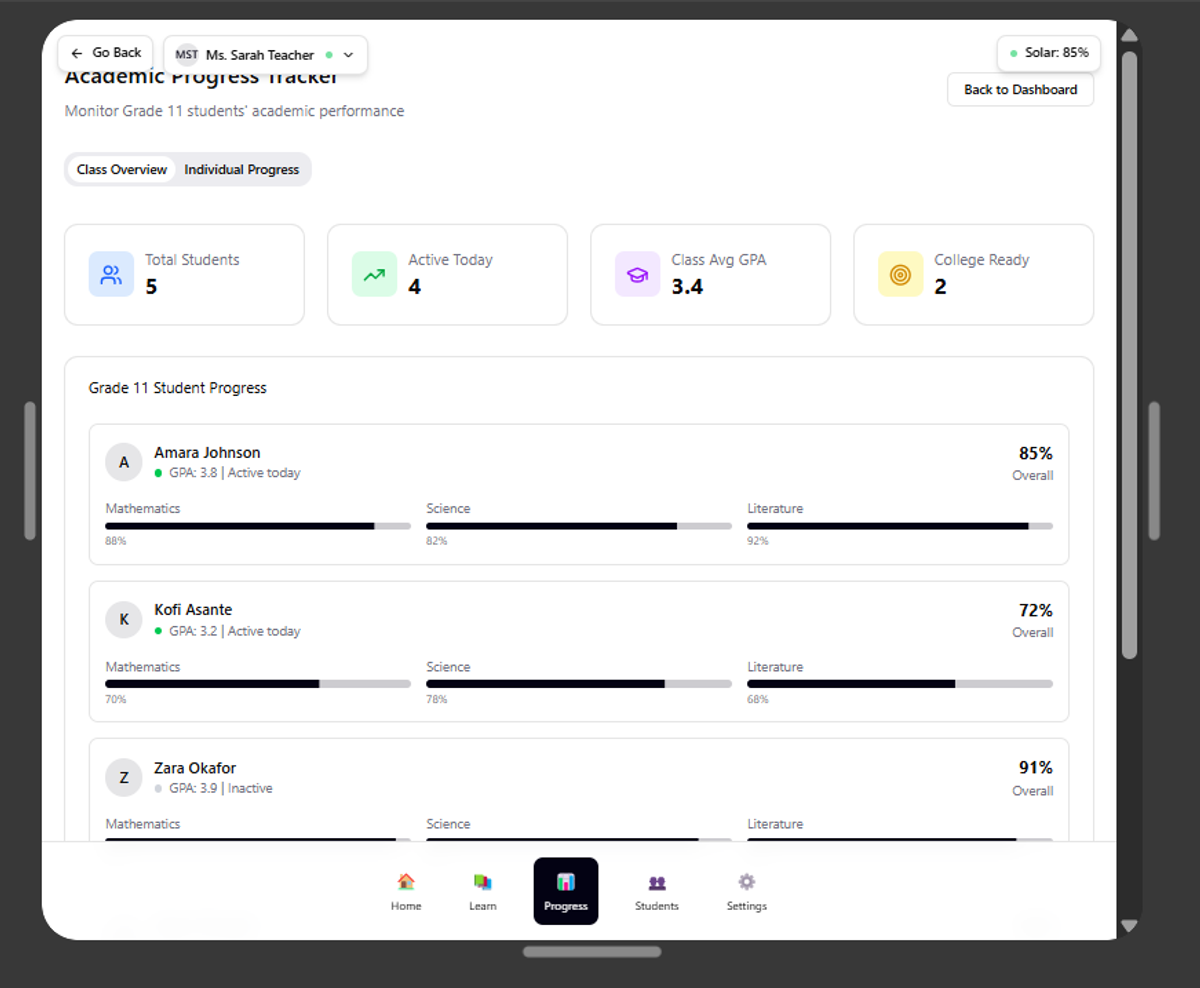1200x988 pixels.
Task: Switch to the Individual Progress tab
Action: 242,170
